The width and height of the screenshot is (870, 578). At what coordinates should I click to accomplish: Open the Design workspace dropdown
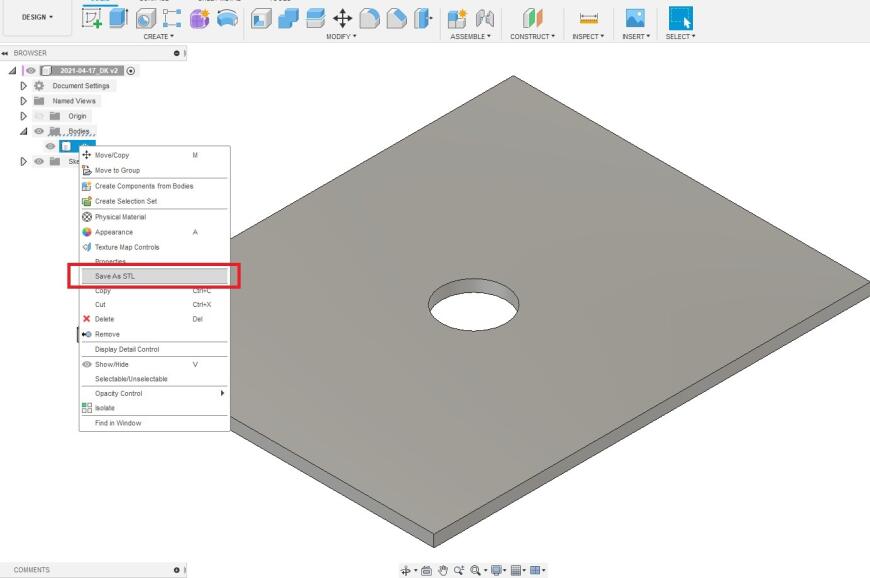click(x=37, y=17)
